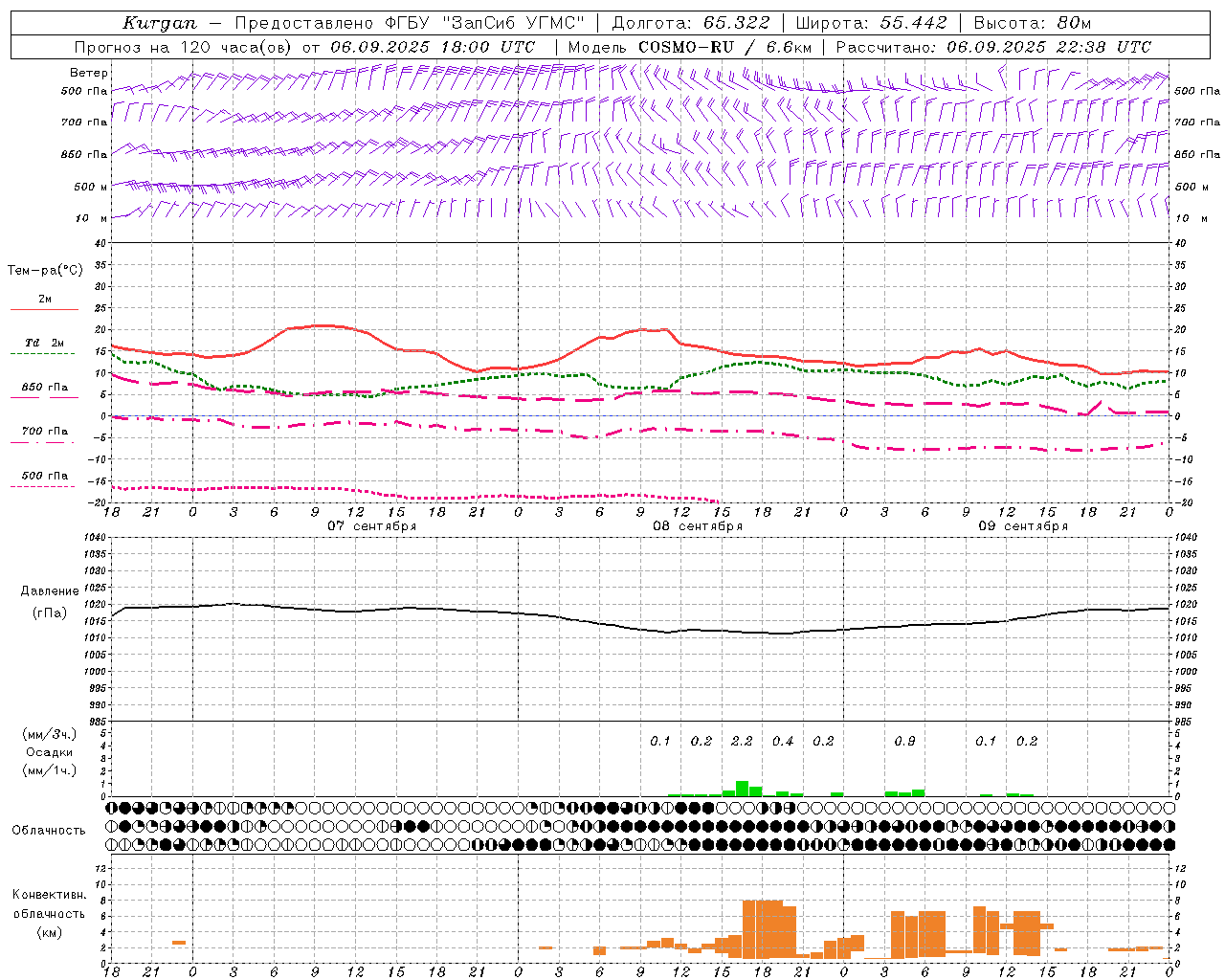
Task: Select the "Давление" pressure panel label
Action: point(50,591)
